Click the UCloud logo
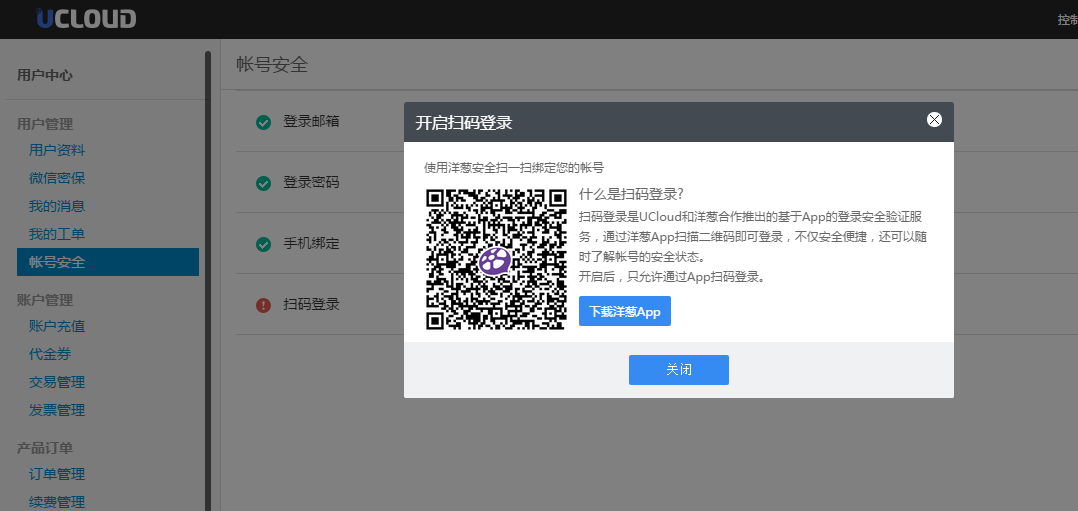 click(86, 19)
